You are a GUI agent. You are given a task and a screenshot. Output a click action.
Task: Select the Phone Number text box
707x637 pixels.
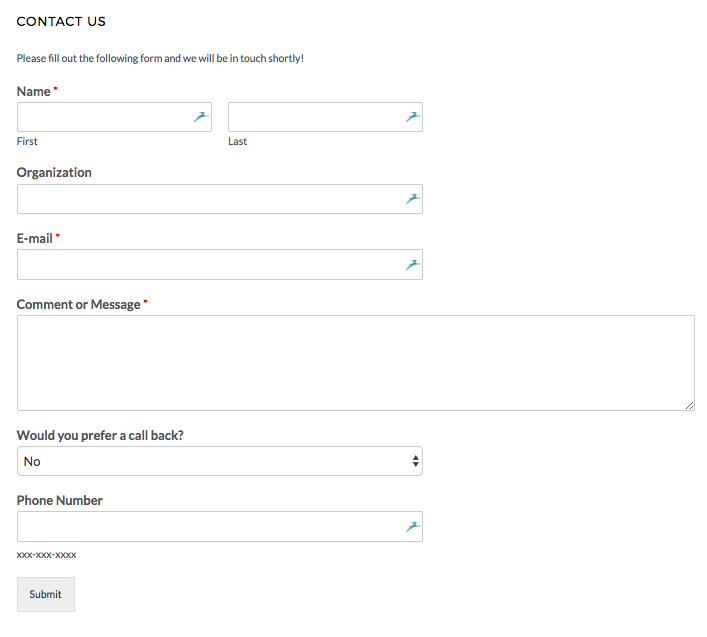(x=220, y=527)
